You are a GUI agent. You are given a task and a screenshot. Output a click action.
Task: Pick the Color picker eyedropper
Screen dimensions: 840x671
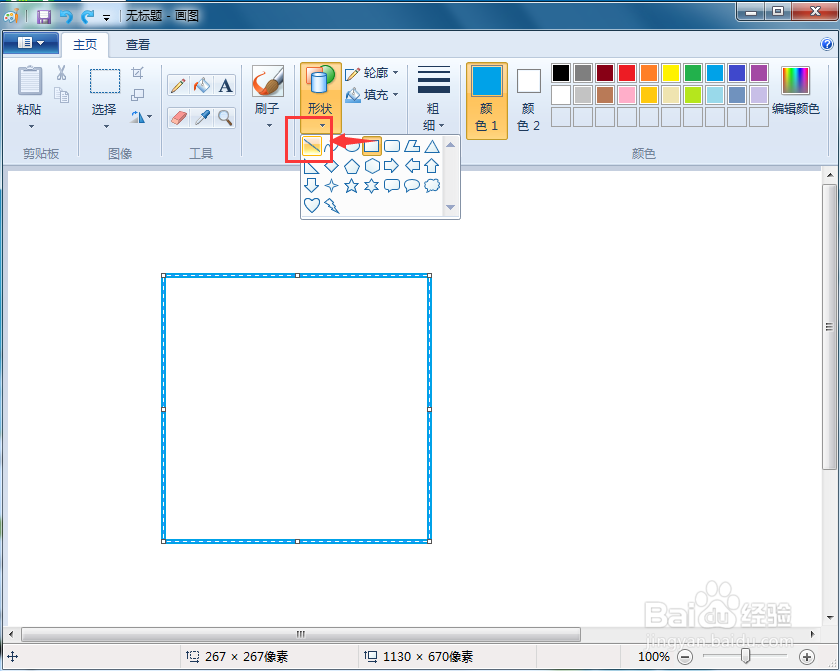tap(202, 118)
